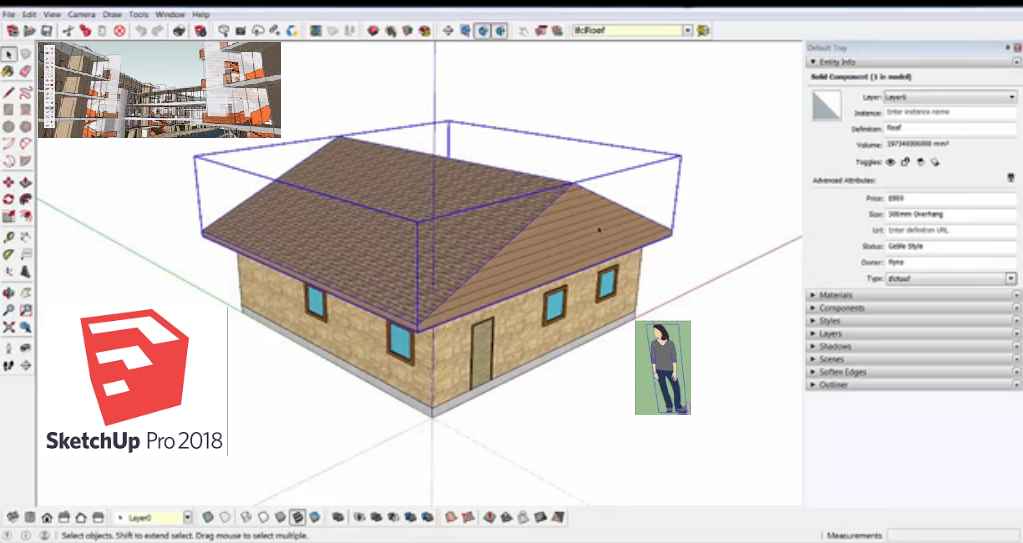Activate the Orbit tool
1023x543 pixels.
point(9,293)
